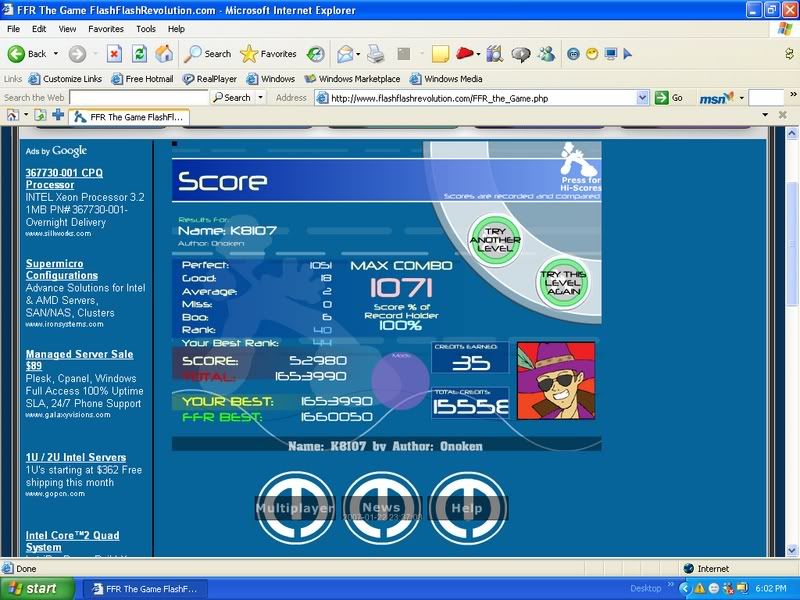Refresh the page with the toolbar icon
This screenshot has width=800, height=600.
pyautogui.click(x=139, y=54)
